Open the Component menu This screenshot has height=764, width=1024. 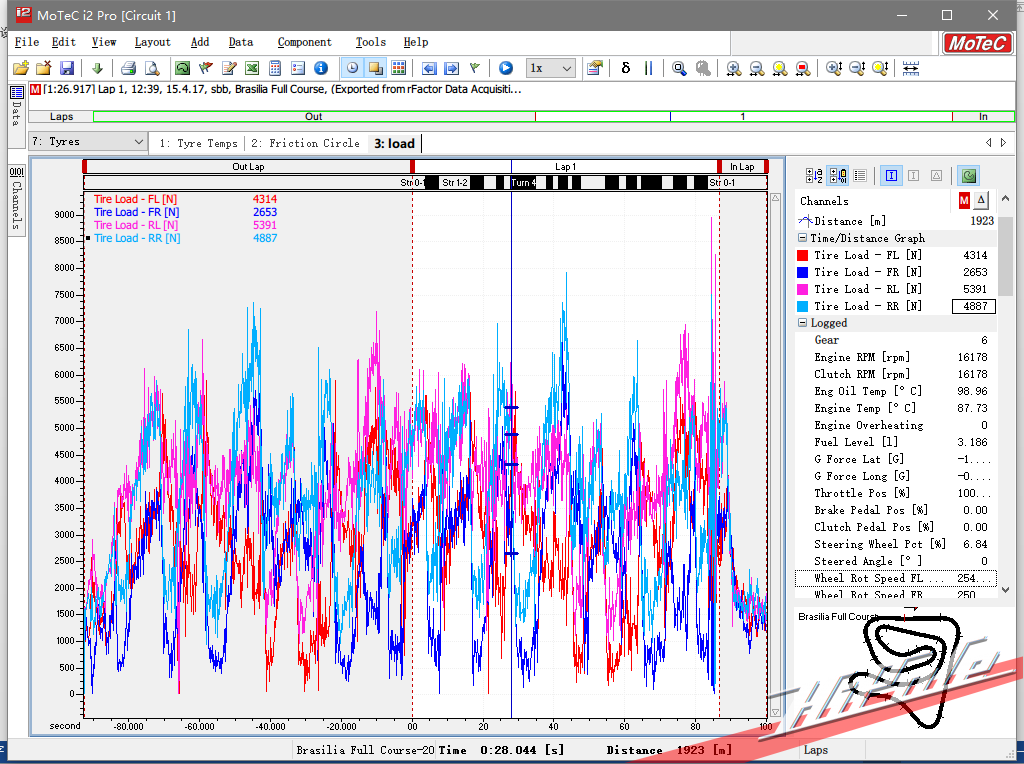[x=304, y=42]
